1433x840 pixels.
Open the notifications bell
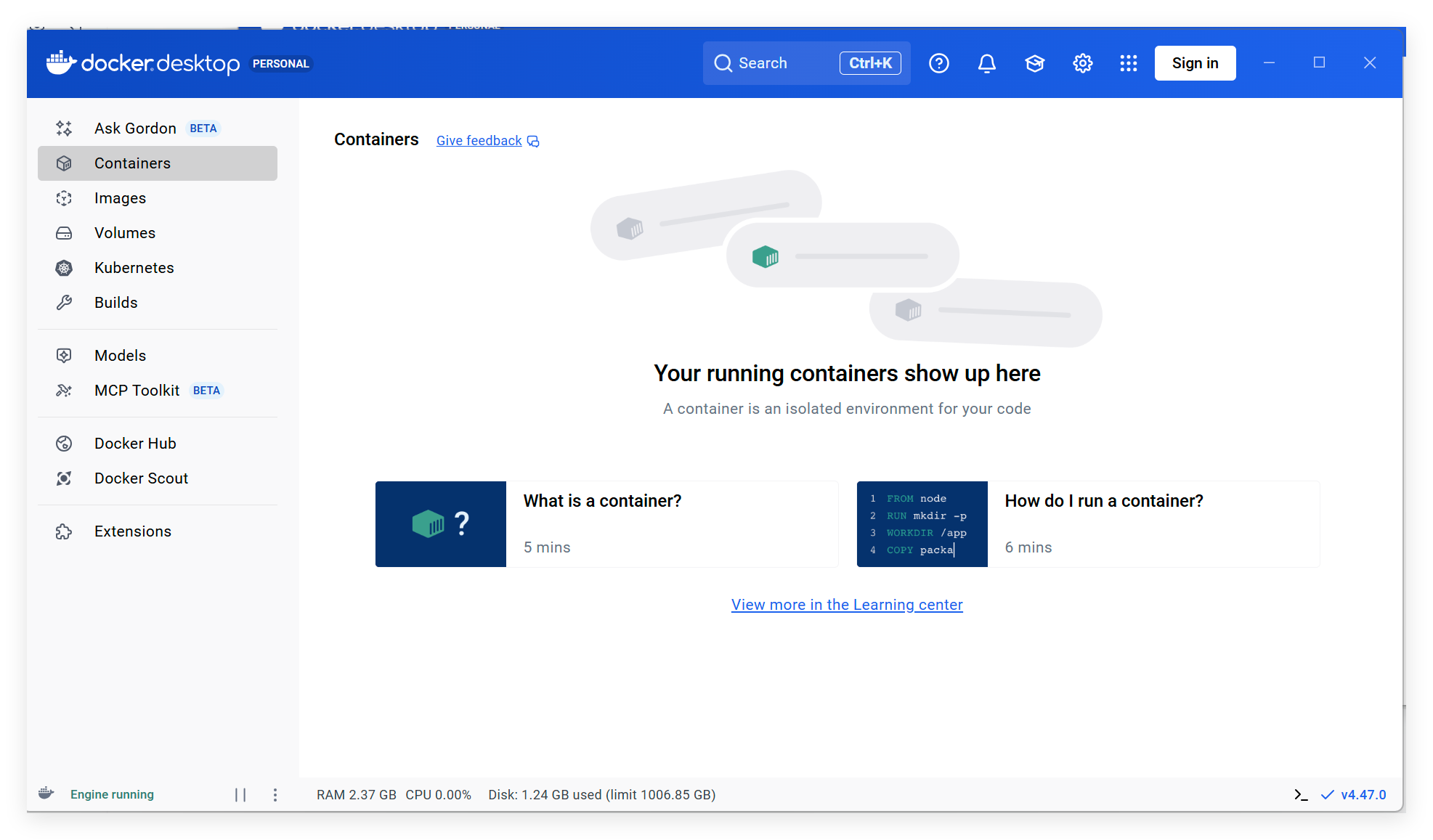986,63
